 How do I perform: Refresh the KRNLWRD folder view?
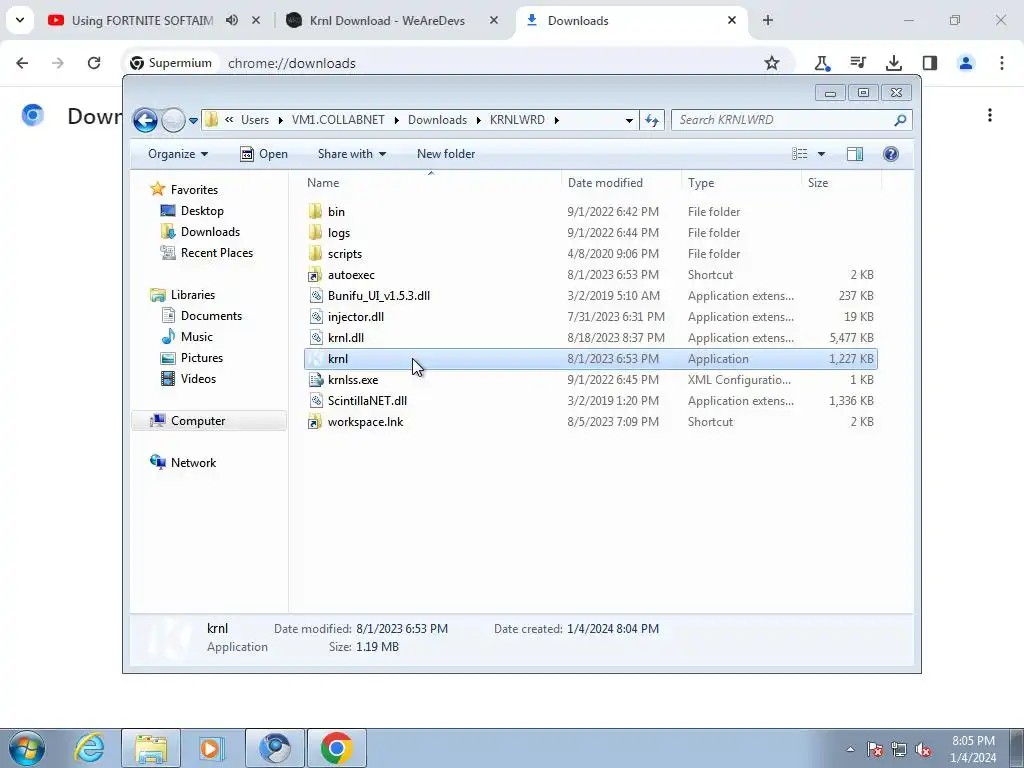[652, 120]
